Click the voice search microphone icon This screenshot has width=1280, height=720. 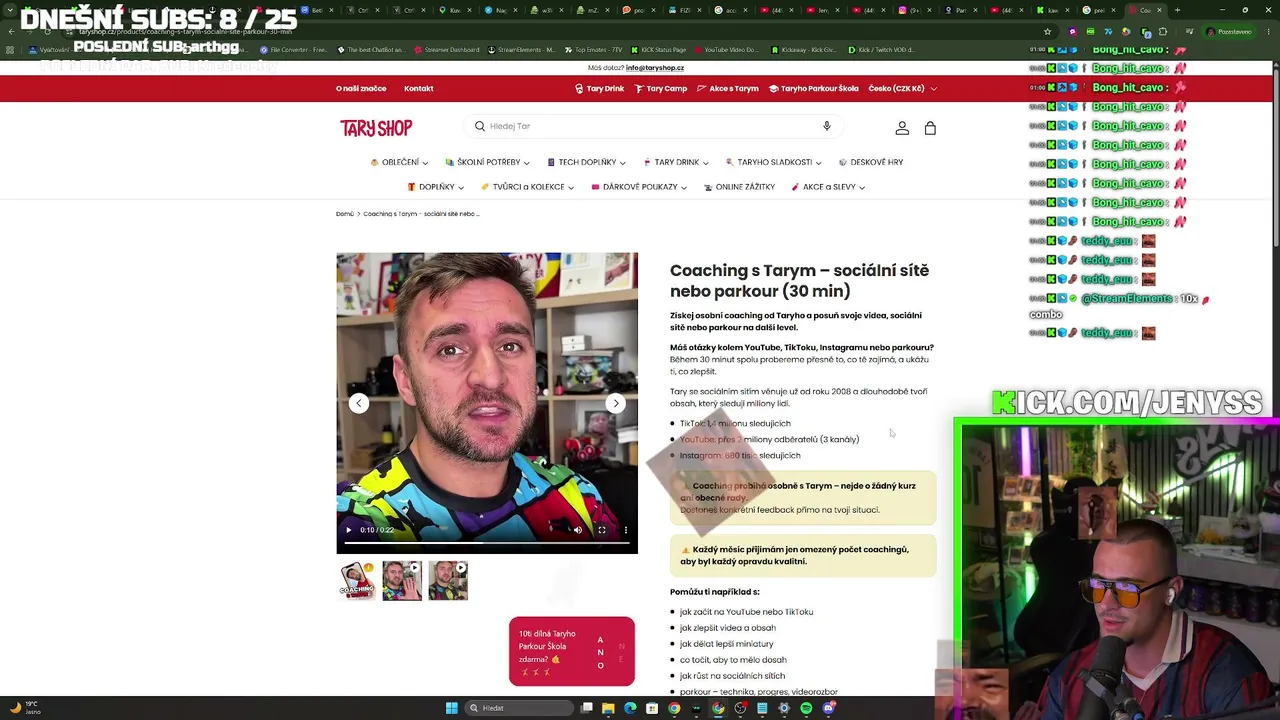pos(827,126)
